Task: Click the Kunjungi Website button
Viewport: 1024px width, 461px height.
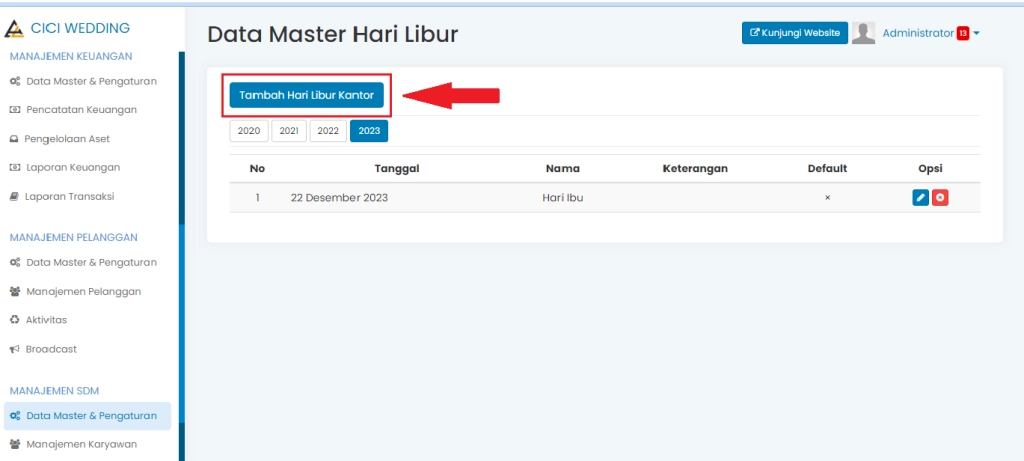Action: (x=795, y=33)
